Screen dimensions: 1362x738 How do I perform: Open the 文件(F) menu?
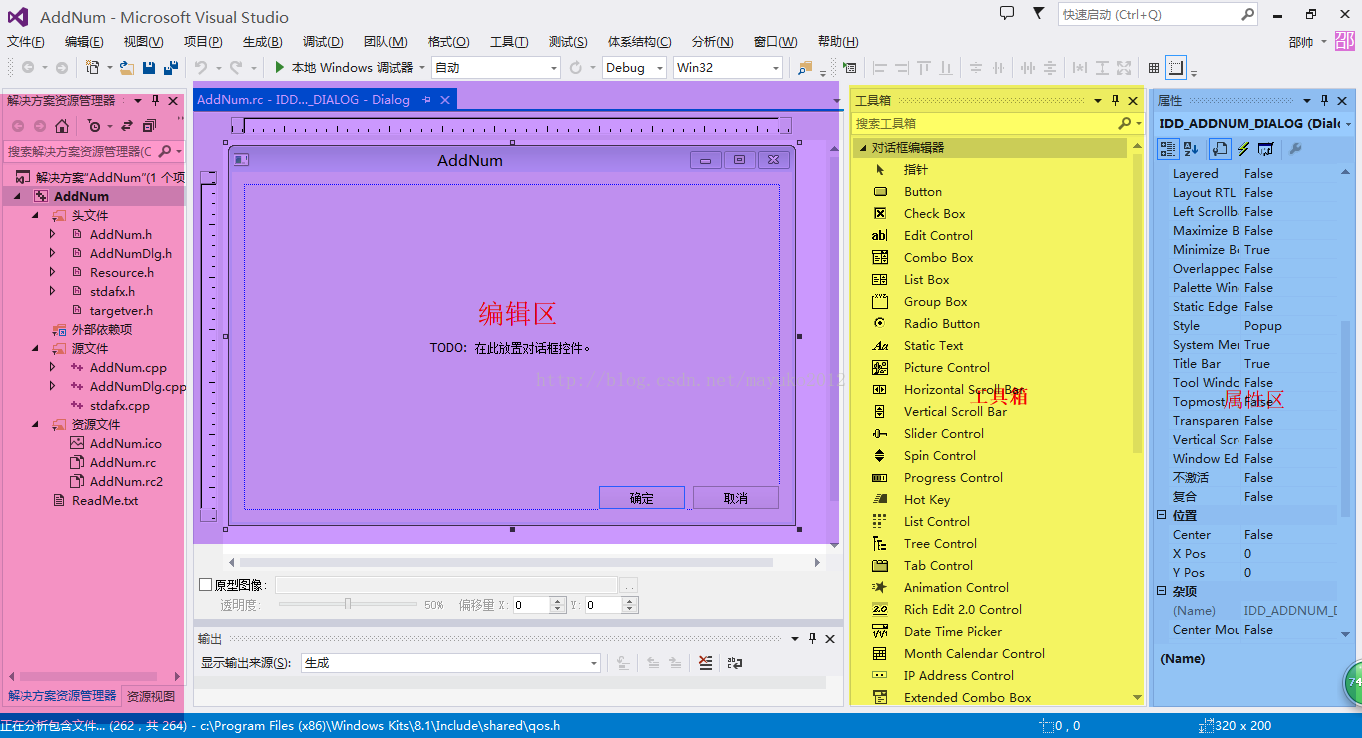coord(26,41)
